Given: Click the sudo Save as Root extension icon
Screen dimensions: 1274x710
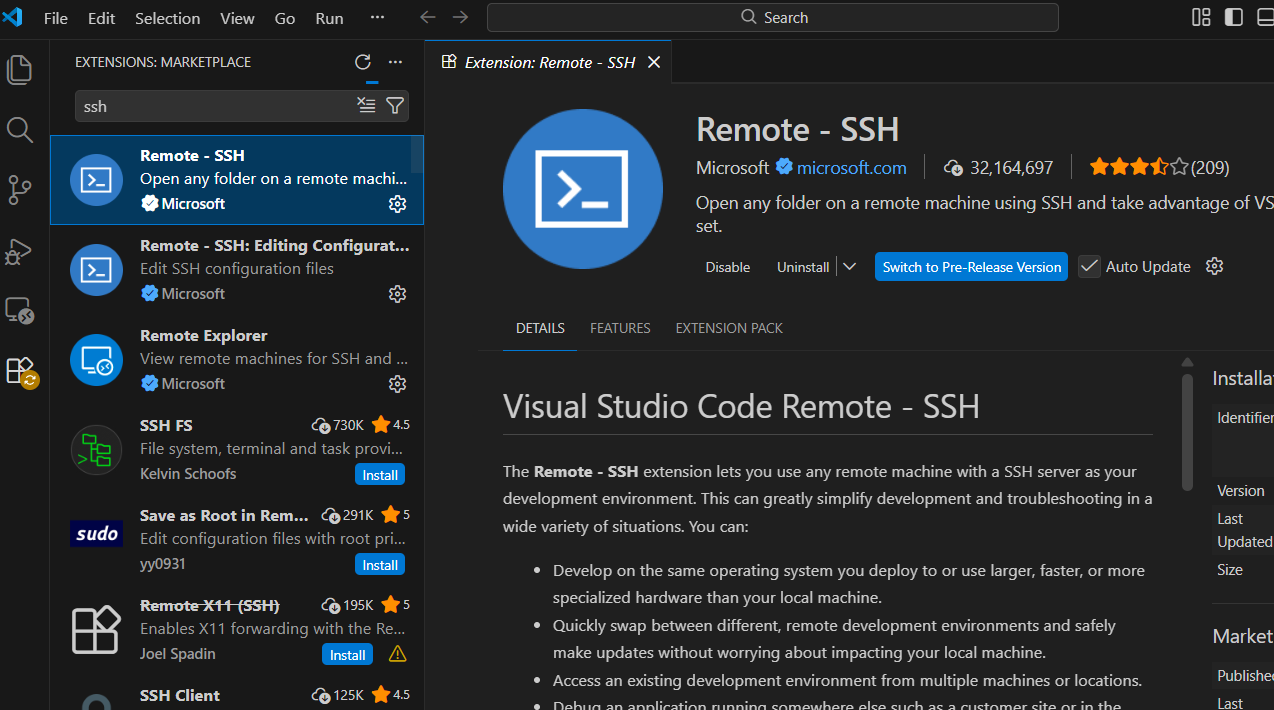Looking at the screenshot, I should [x=97, y=534].
